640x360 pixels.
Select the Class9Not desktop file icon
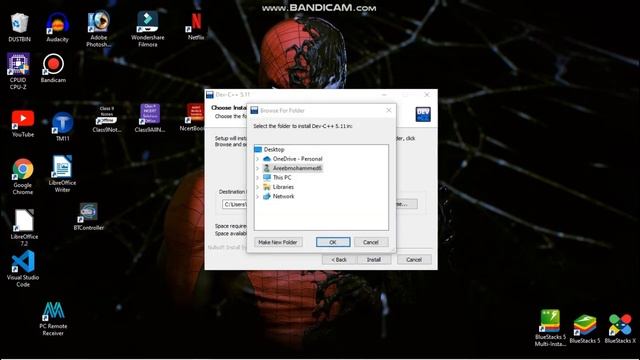[x=107, y=119]
